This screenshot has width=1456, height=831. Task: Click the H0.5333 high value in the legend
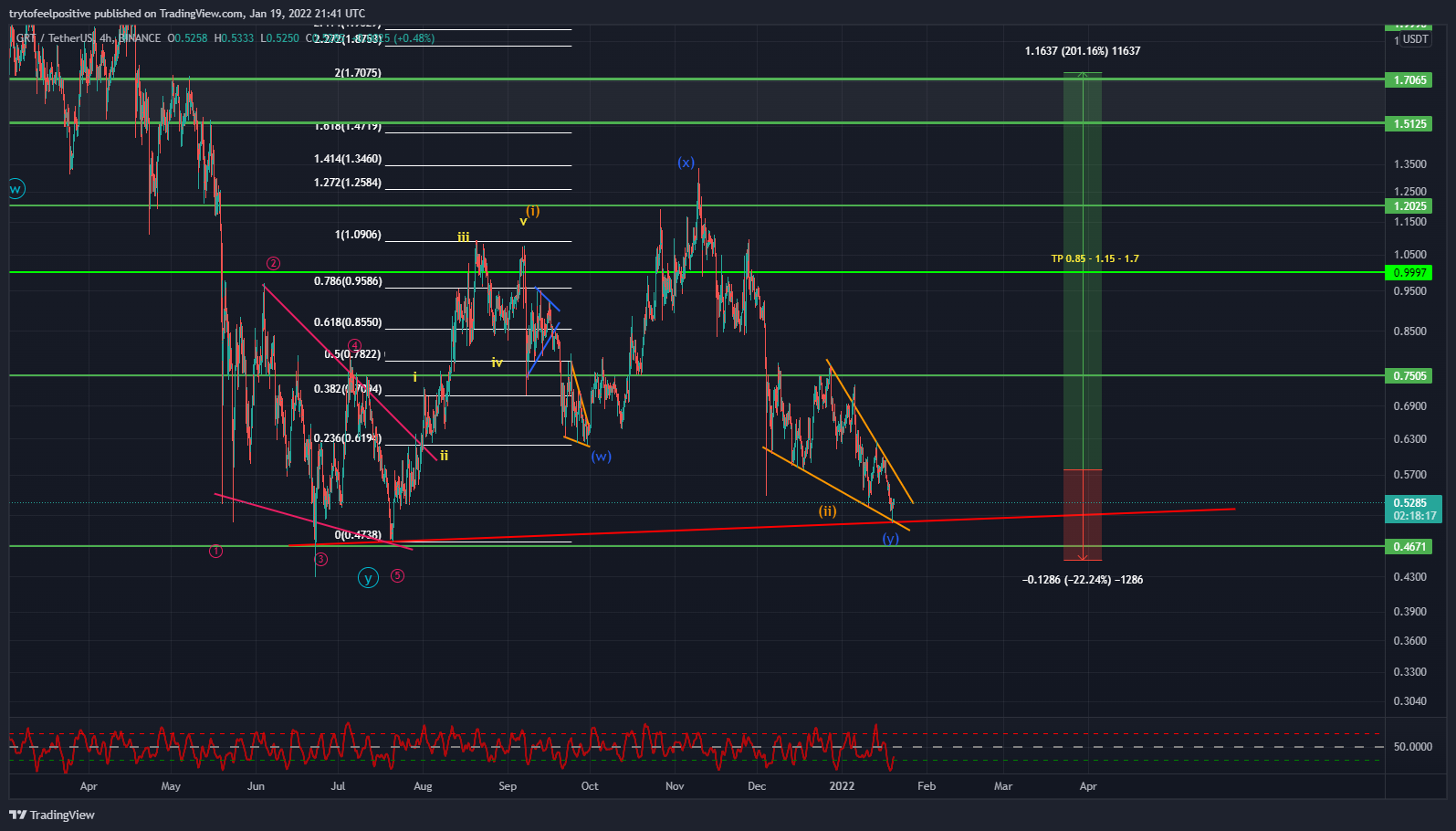234,38
